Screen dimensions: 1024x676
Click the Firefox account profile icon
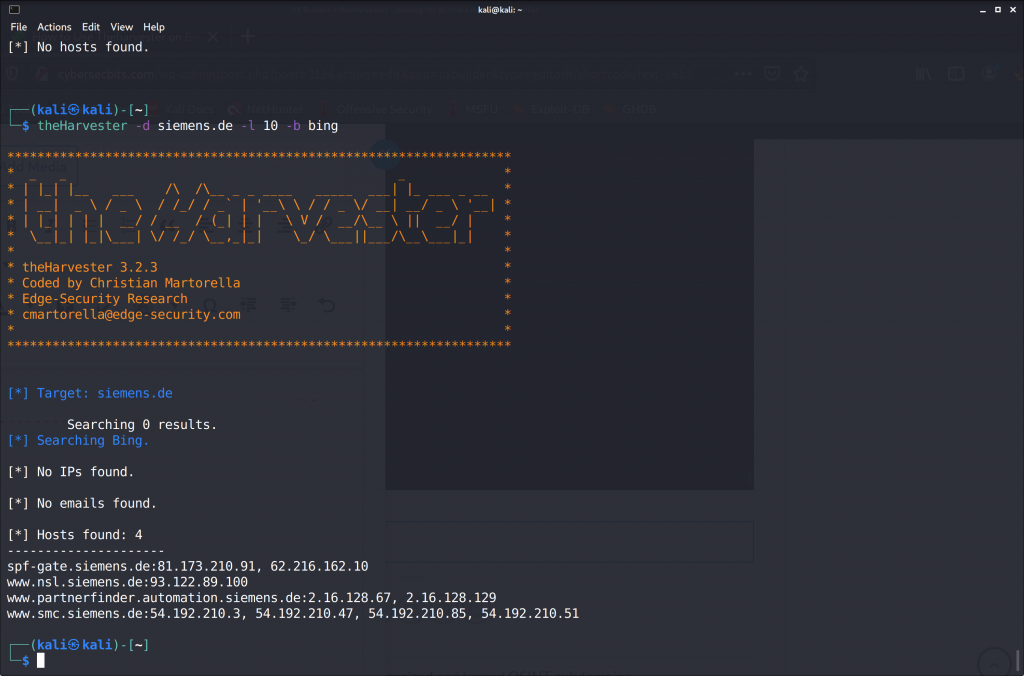[x=989, y=73]
